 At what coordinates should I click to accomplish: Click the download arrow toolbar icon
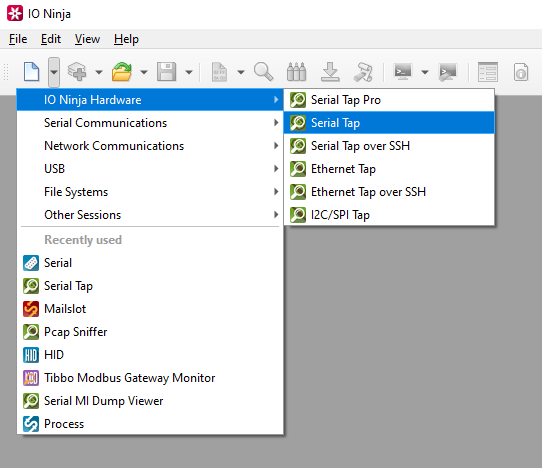coord(330,72)
